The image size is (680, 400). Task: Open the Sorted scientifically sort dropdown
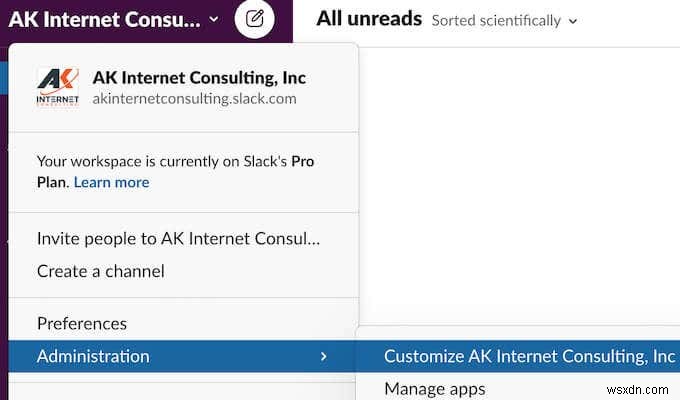[x=504, y=20]
